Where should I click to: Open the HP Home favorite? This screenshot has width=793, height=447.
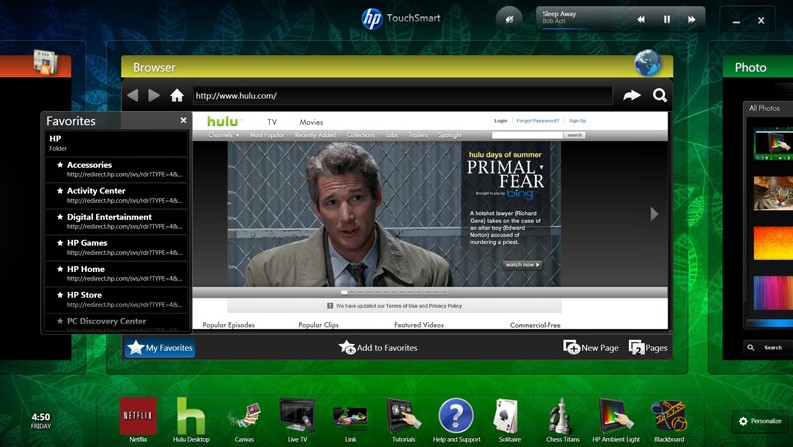(x=116, y=273)
